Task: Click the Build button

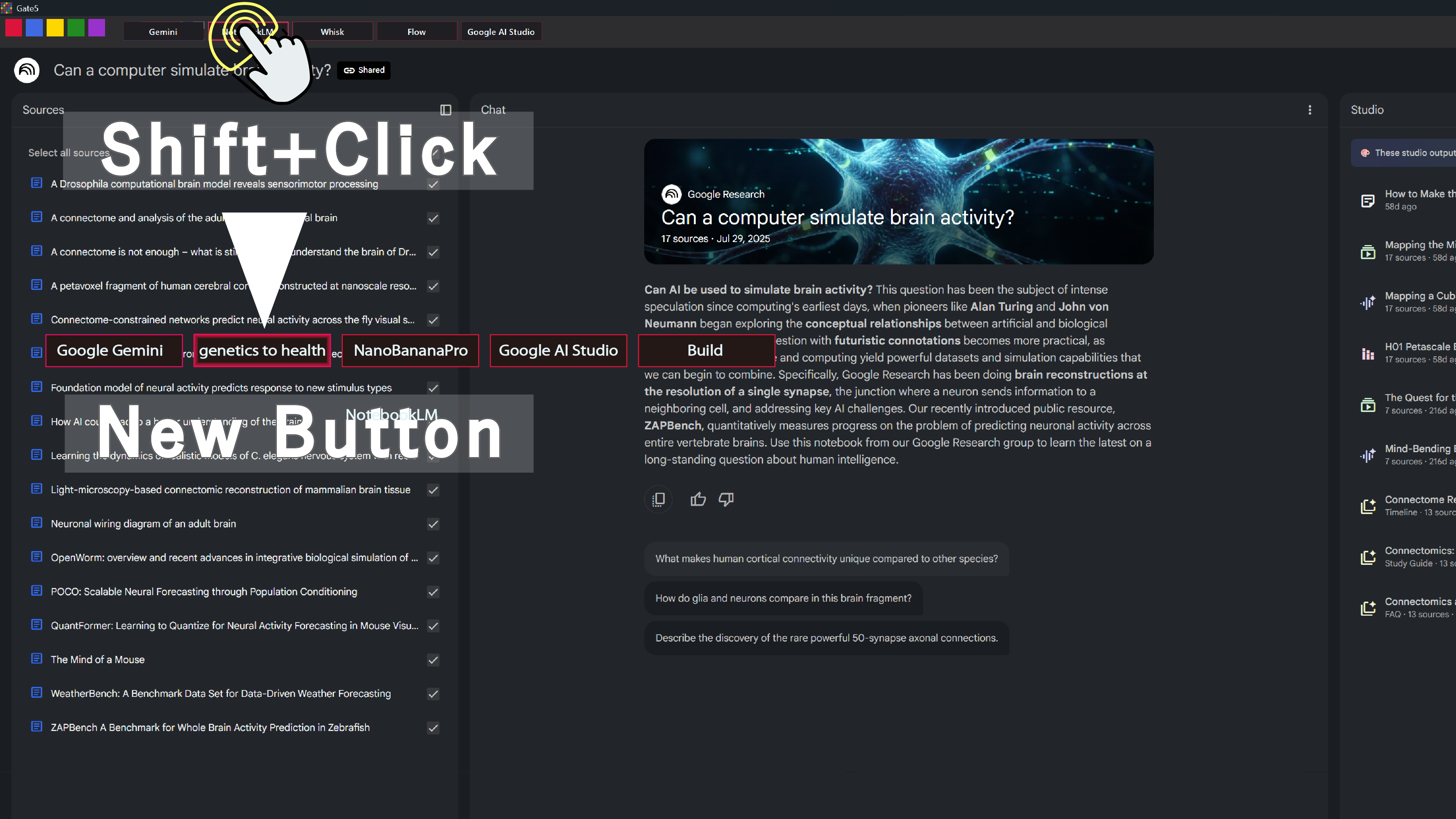Action: [706, 351]
